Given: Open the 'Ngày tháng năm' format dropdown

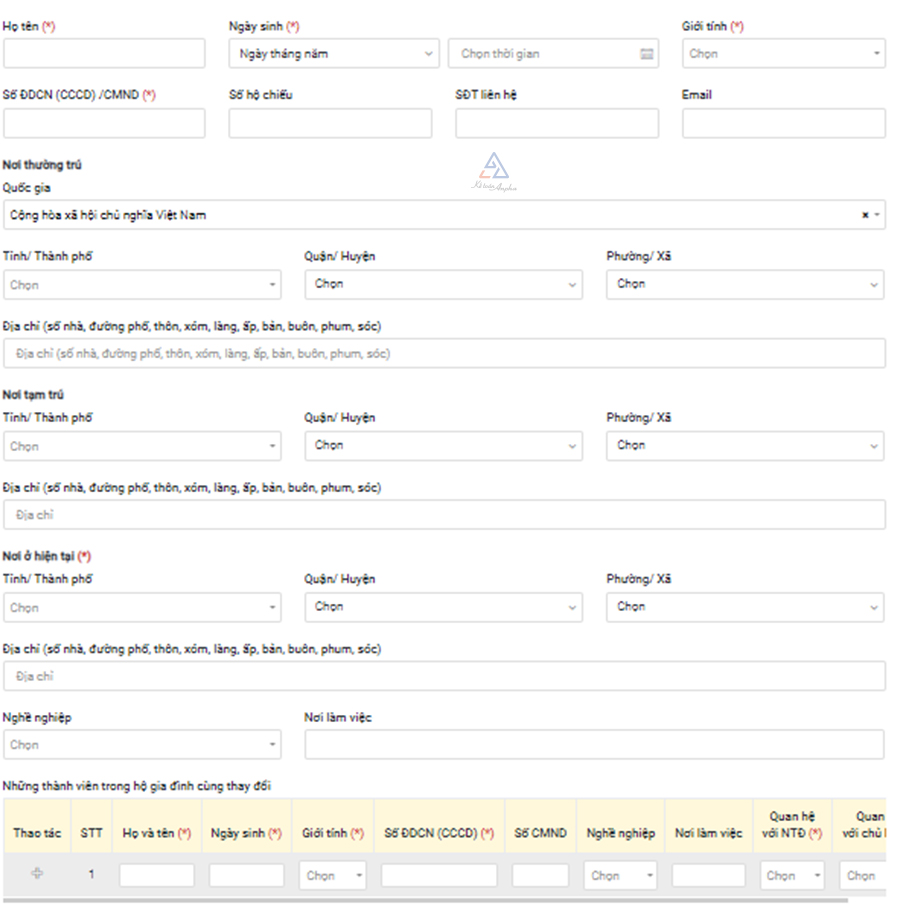Looking at the screenshot, I should pos(333,54).
